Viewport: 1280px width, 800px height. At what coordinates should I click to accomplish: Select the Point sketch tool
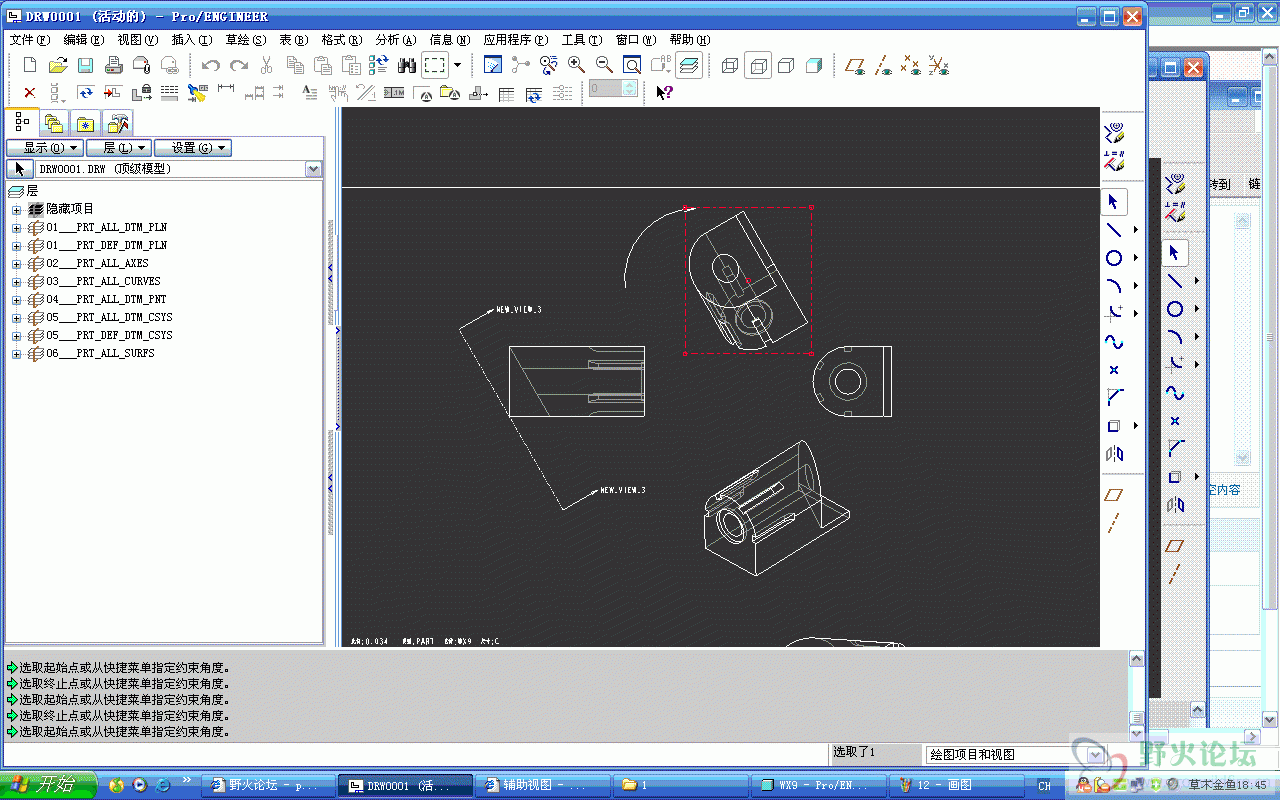pyautogui.click(x=1113, y=370)
